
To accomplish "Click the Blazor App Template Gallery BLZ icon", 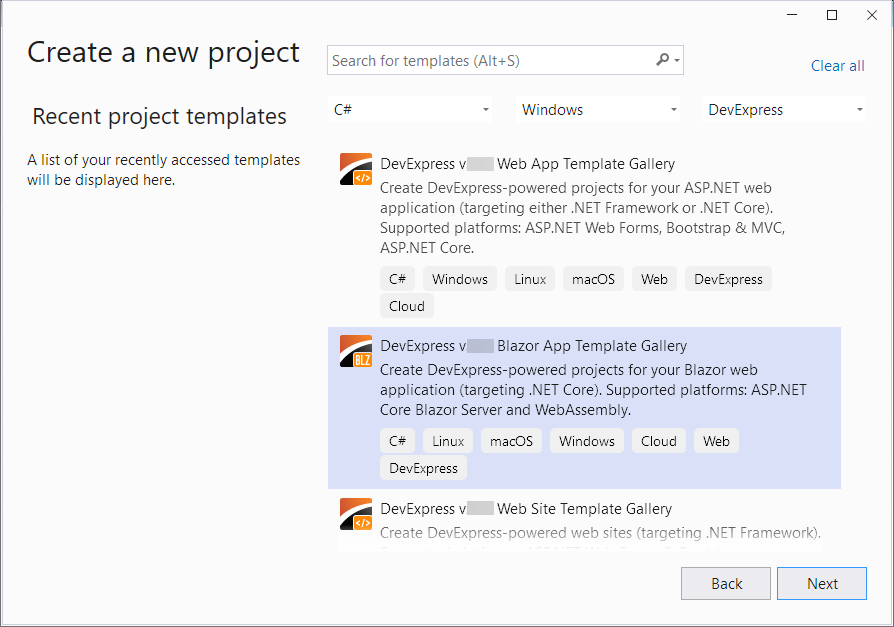I will (x=355, y=351).
